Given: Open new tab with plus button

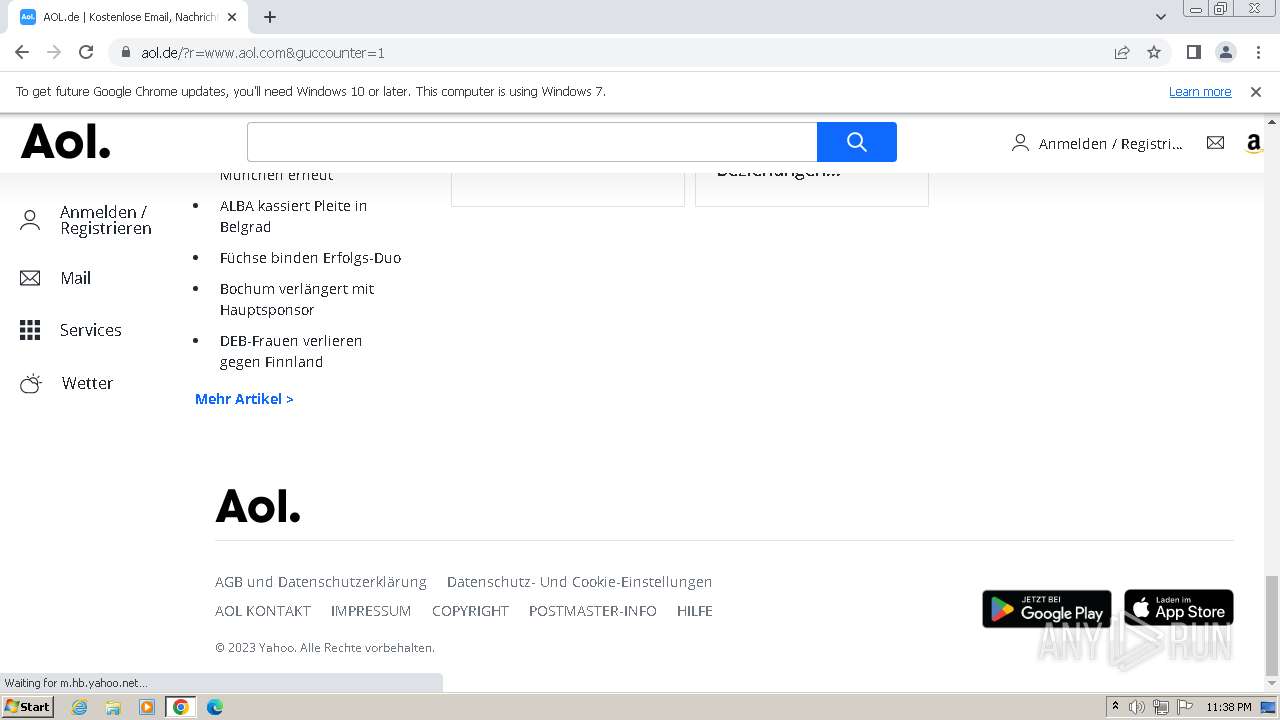Looking at the screenshot, I should tap(270, 17).
